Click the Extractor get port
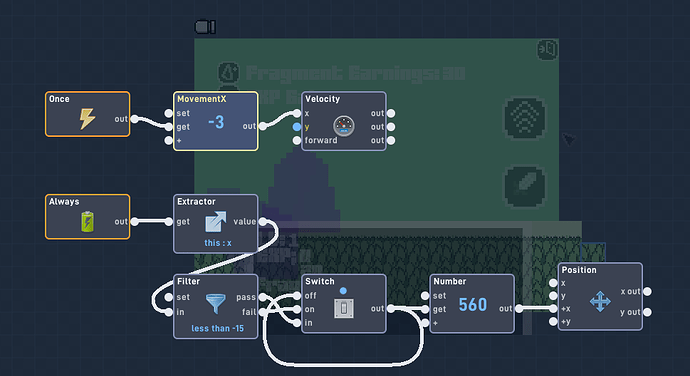Viewport: 690px width, 376px height. (x=168, y=221)
